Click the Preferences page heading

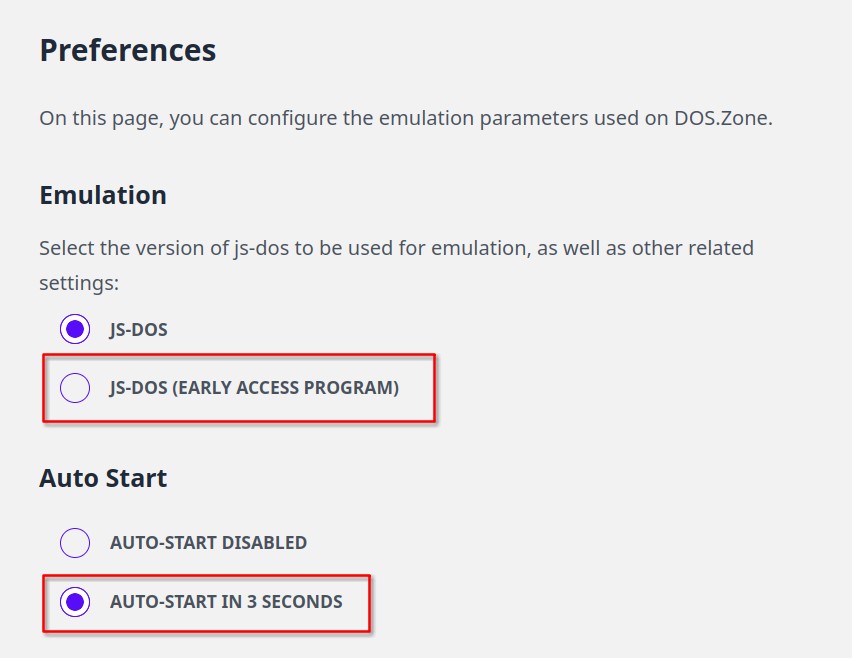[128, 51]
